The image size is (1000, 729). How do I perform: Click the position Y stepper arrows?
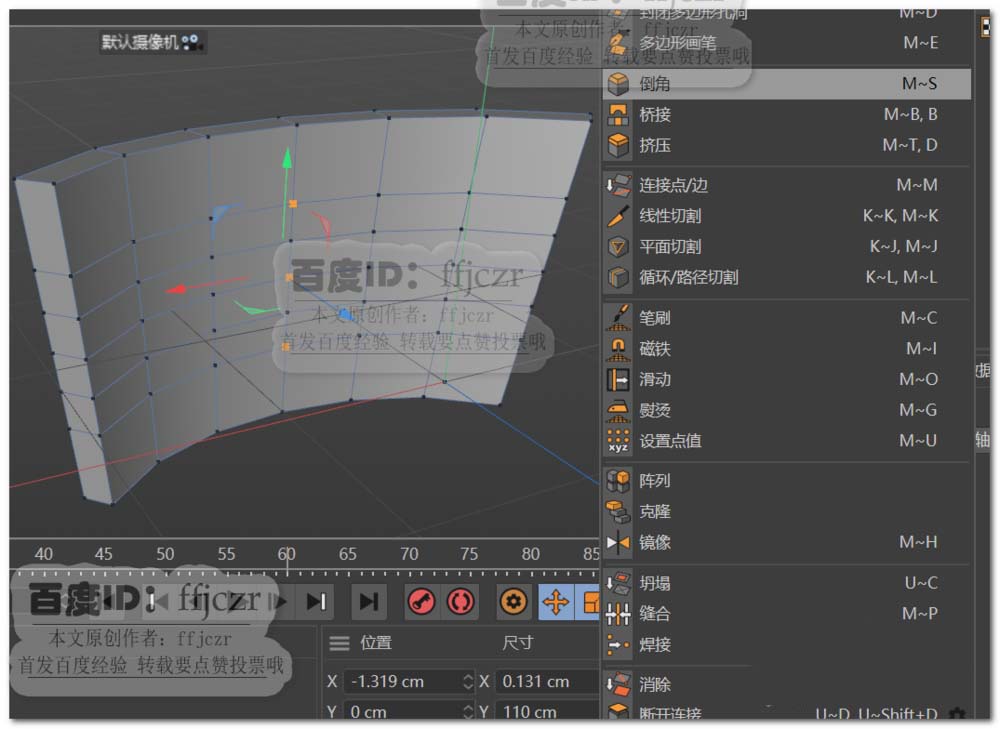tap(468, 711)
